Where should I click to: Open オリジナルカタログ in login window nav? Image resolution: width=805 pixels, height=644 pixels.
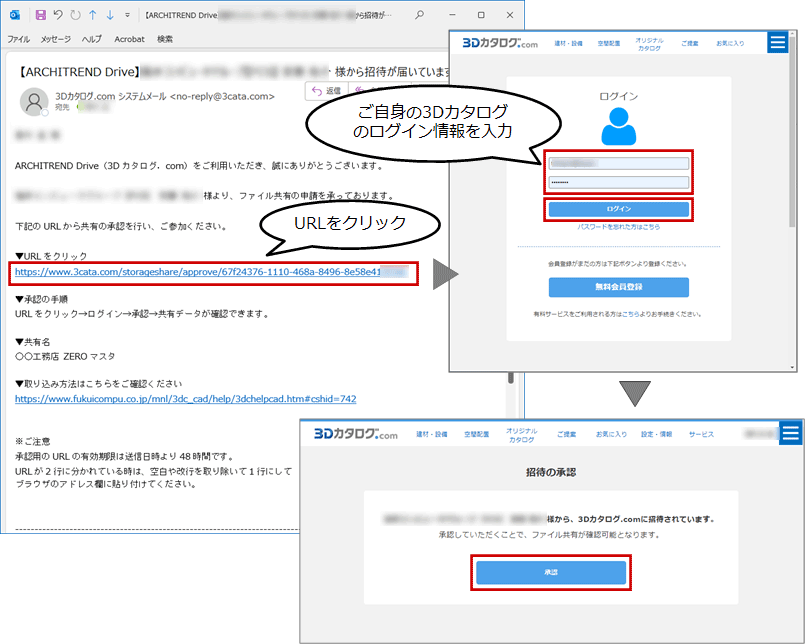point(649,44)
